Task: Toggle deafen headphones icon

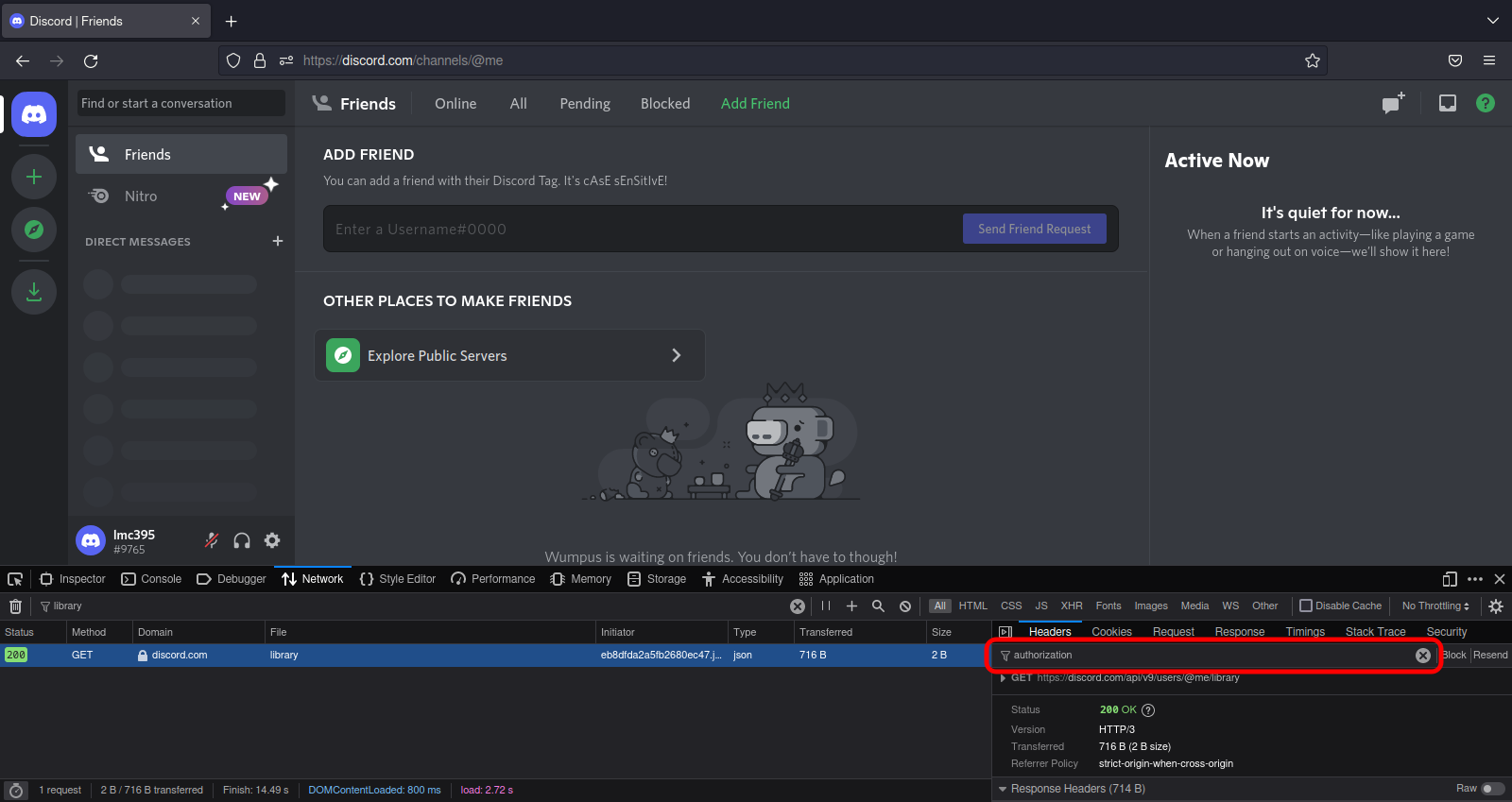Action: [242, 540]
